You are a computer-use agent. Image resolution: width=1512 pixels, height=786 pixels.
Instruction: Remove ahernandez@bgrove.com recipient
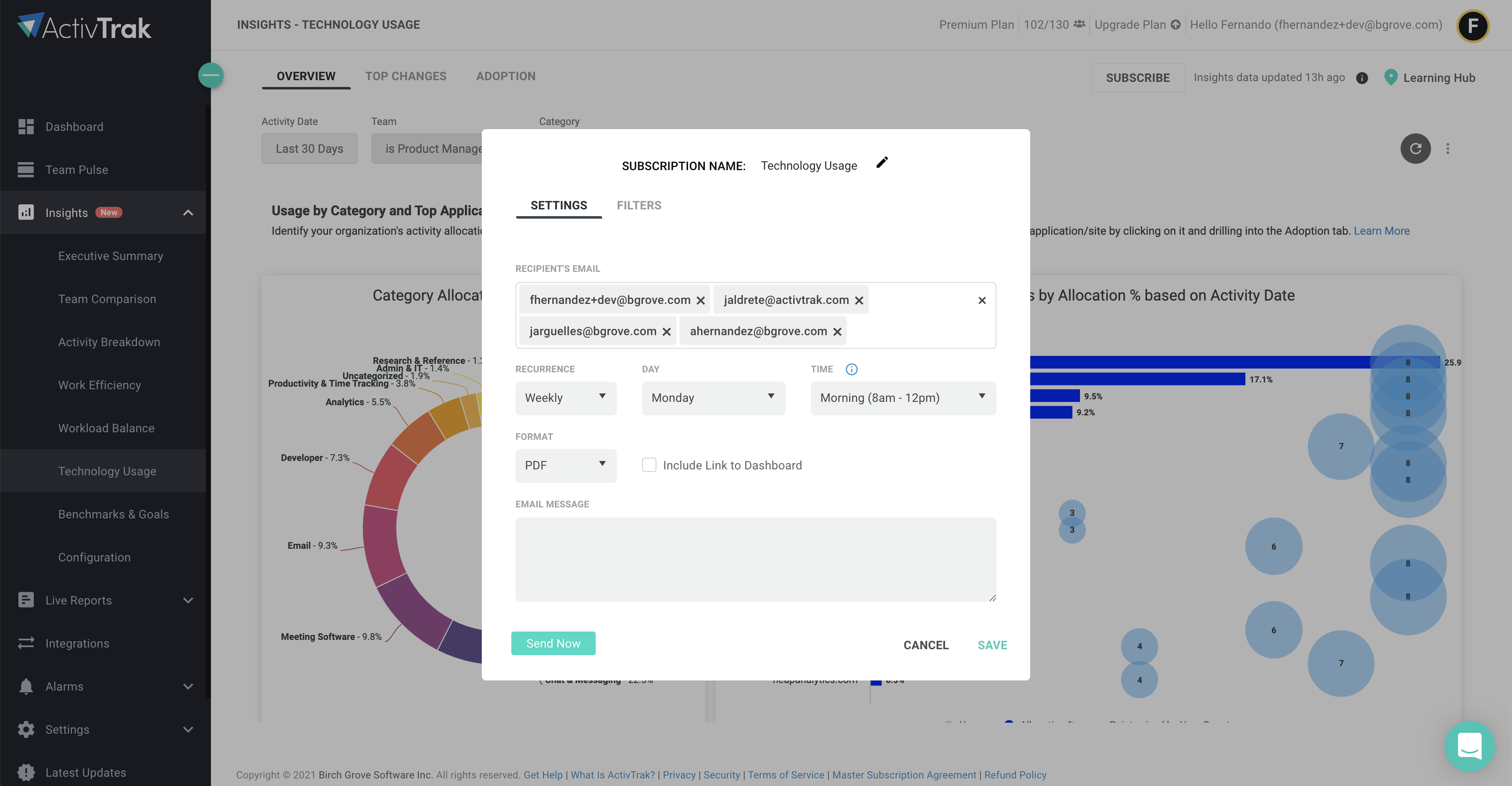pos(837,332)
